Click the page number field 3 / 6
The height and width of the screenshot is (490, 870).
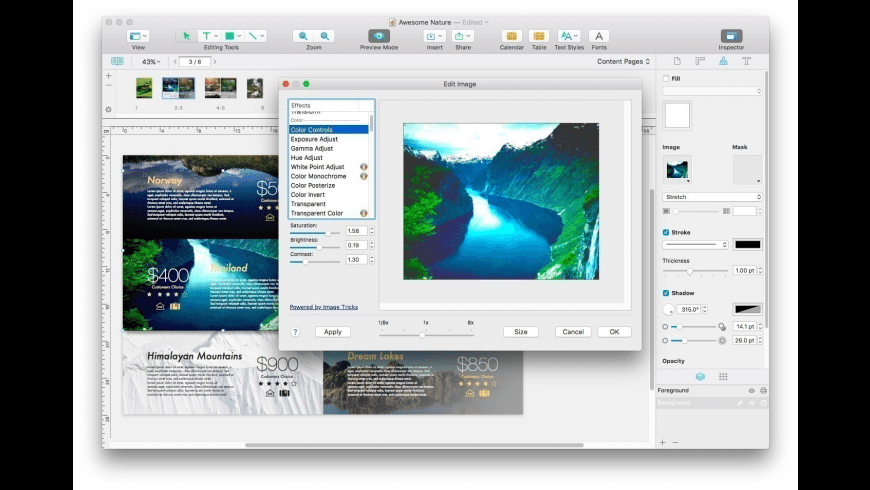coord(195,62)
